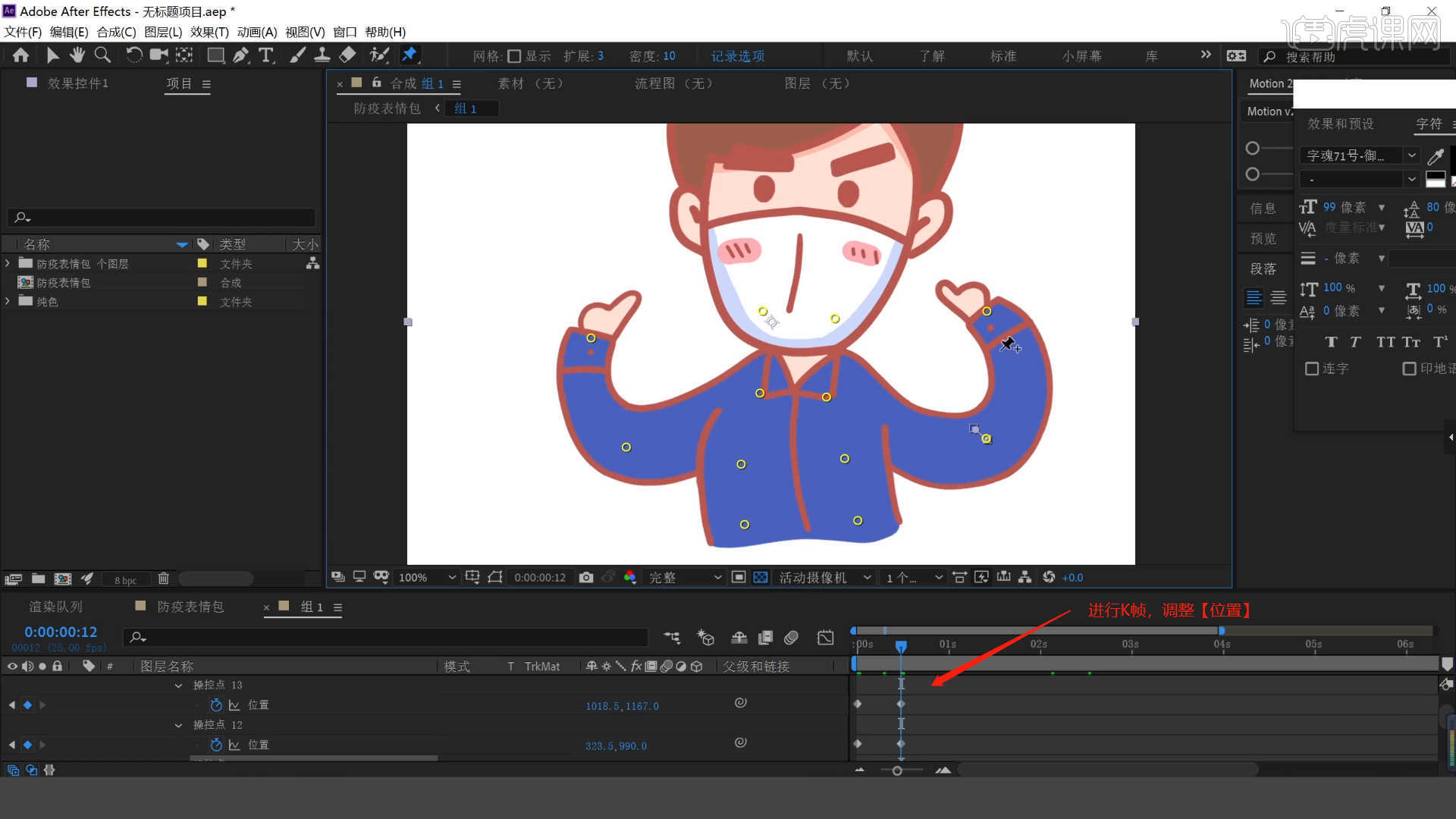
Task: Expand 防疫表情包 个图层 folder
Action: click(x=10, y=263)
